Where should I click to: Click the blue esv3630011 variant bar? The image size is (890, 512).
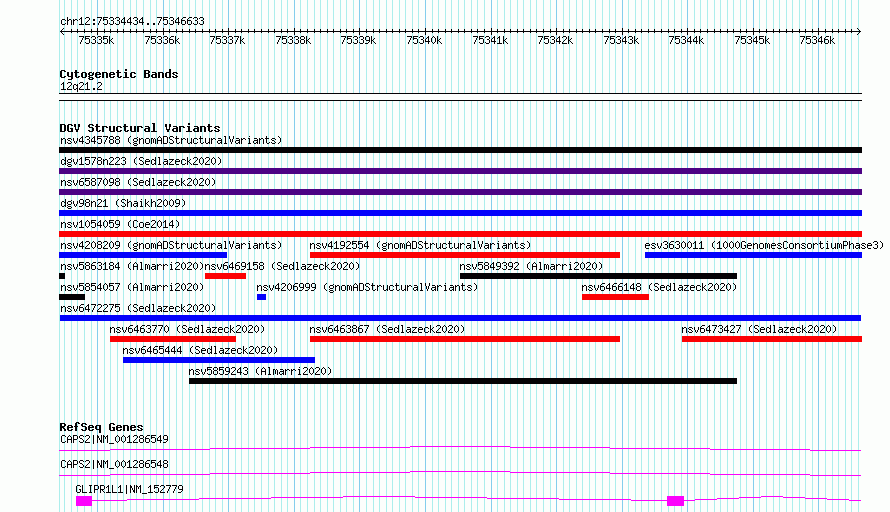[753, 255]
